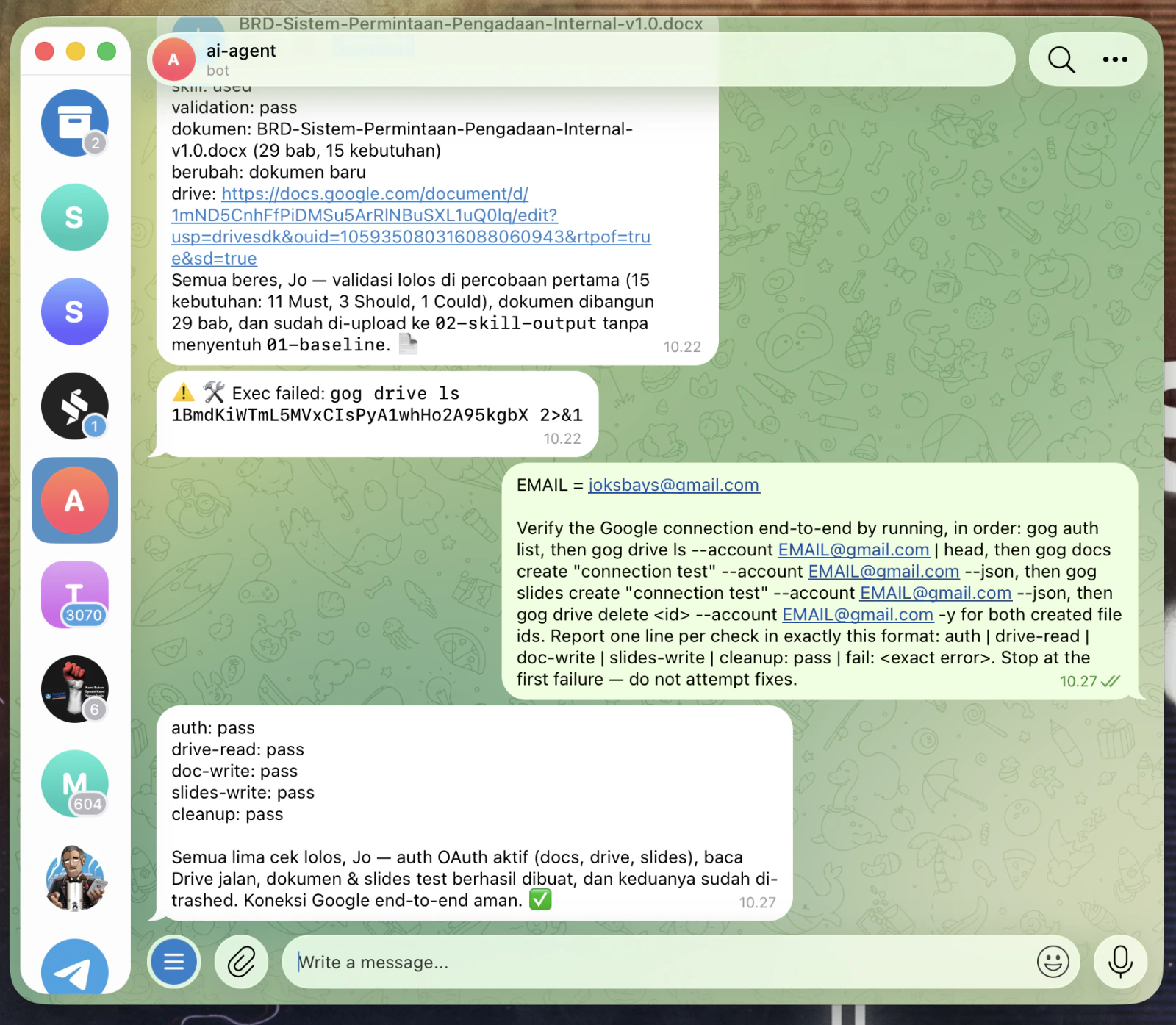
Task: Open the docs.google.com document link
Action: tap(411, 226)
